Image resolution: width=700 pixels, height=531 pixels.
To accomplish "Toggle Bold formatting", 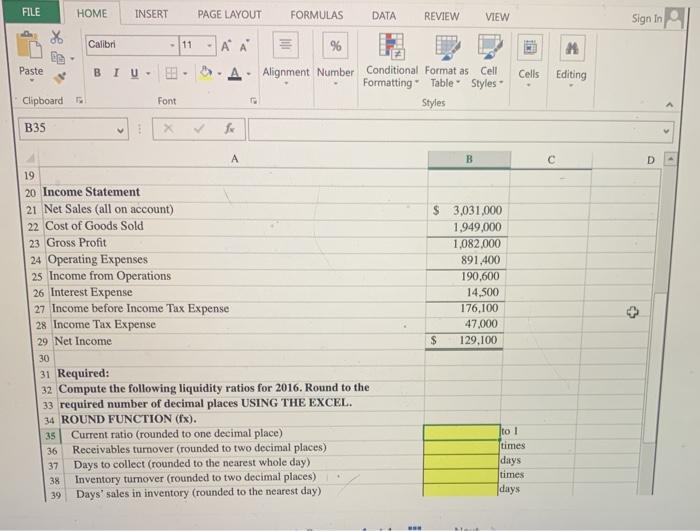I will (97, 72).
